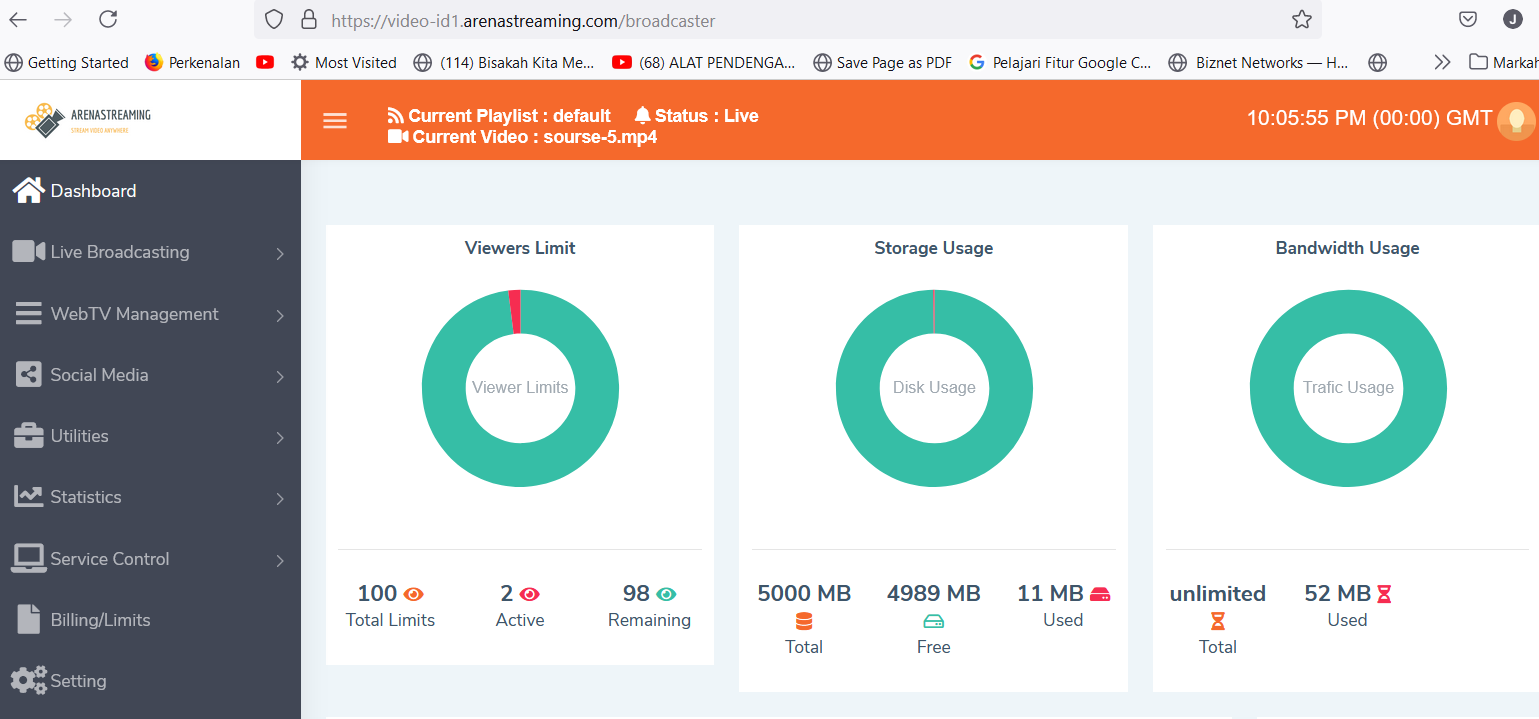Click the red eye icon beside Active
The height and width of the screenshot is (719, 1539).
530,594
